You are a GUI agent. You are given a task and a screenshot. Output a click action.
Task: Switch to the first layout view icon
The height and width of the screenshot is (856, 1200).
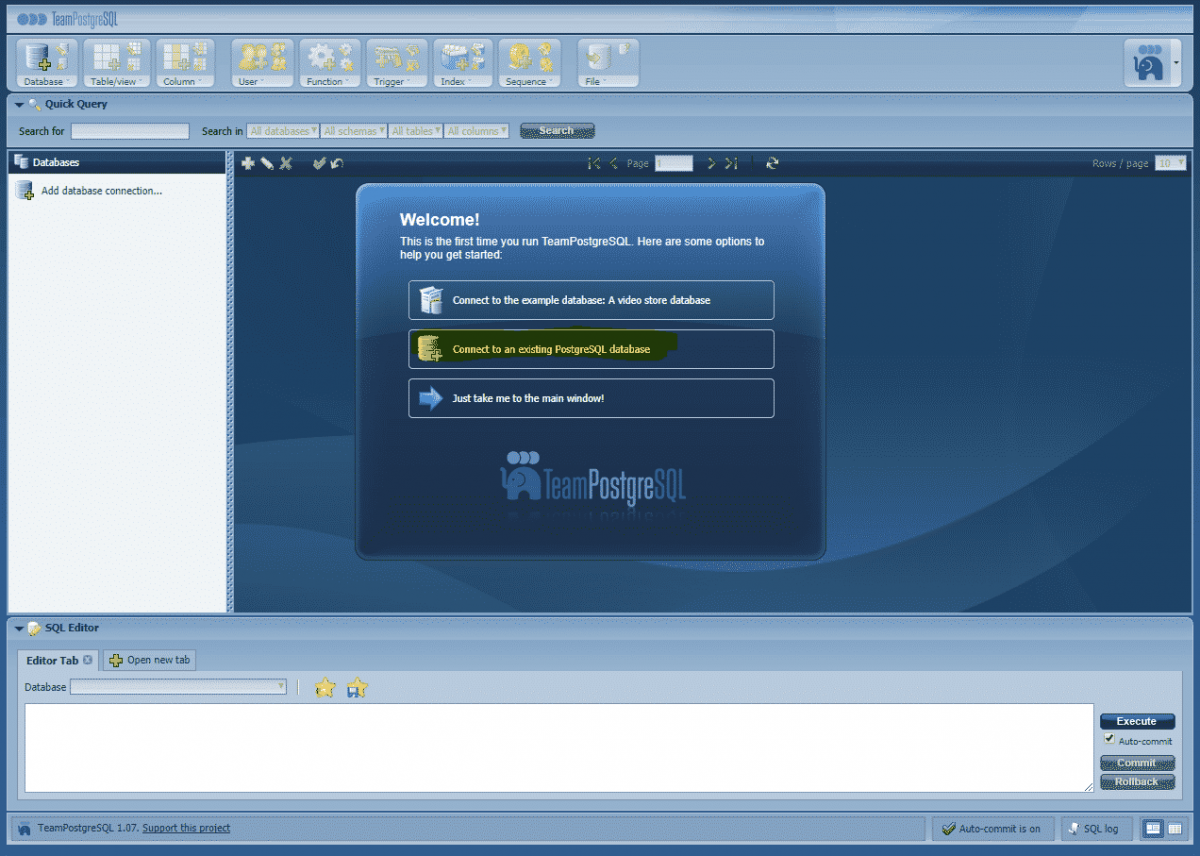coord(1153,828)
